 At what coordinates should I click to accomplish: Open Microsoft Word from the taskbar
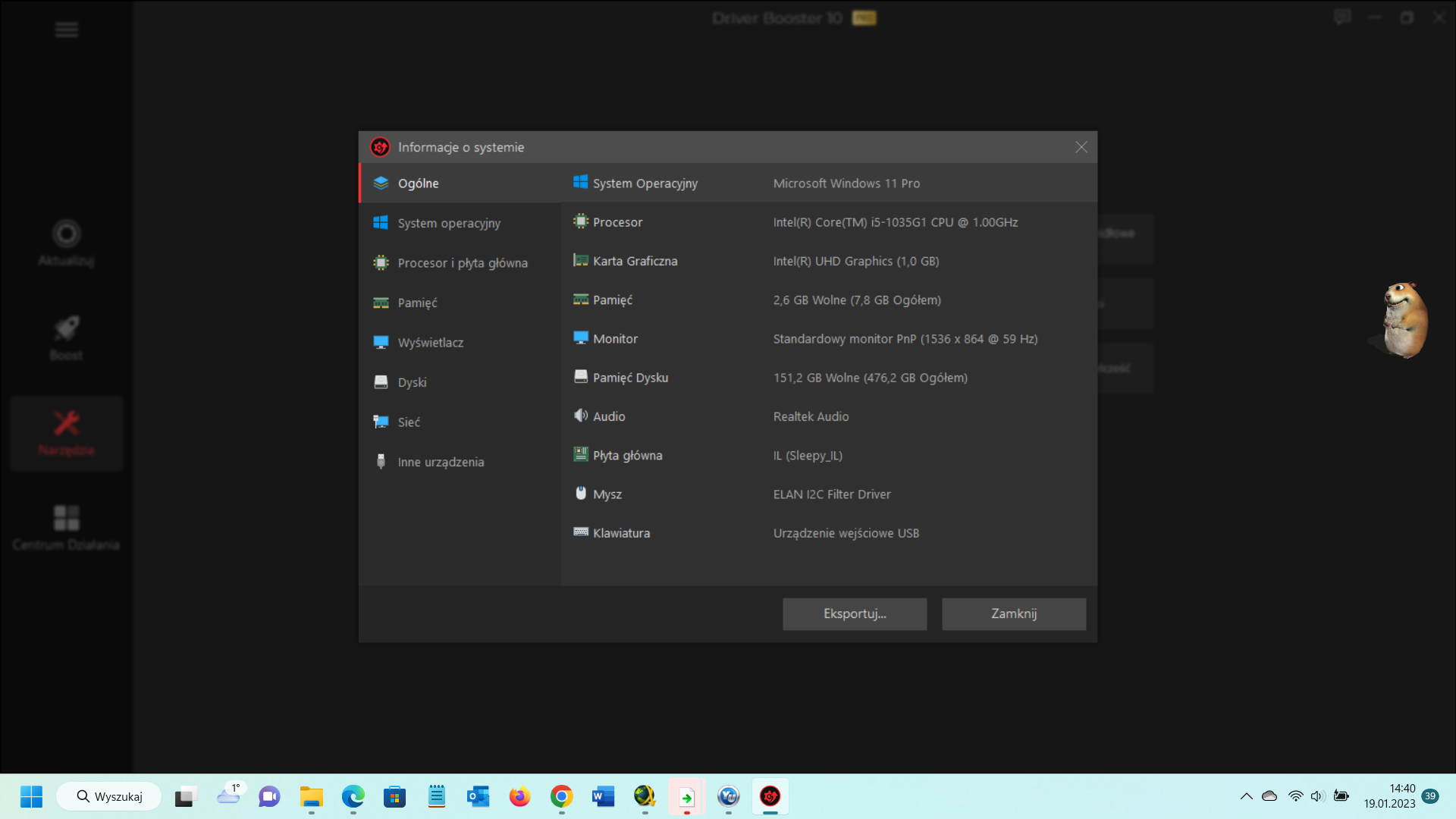(x=603, y=796)
